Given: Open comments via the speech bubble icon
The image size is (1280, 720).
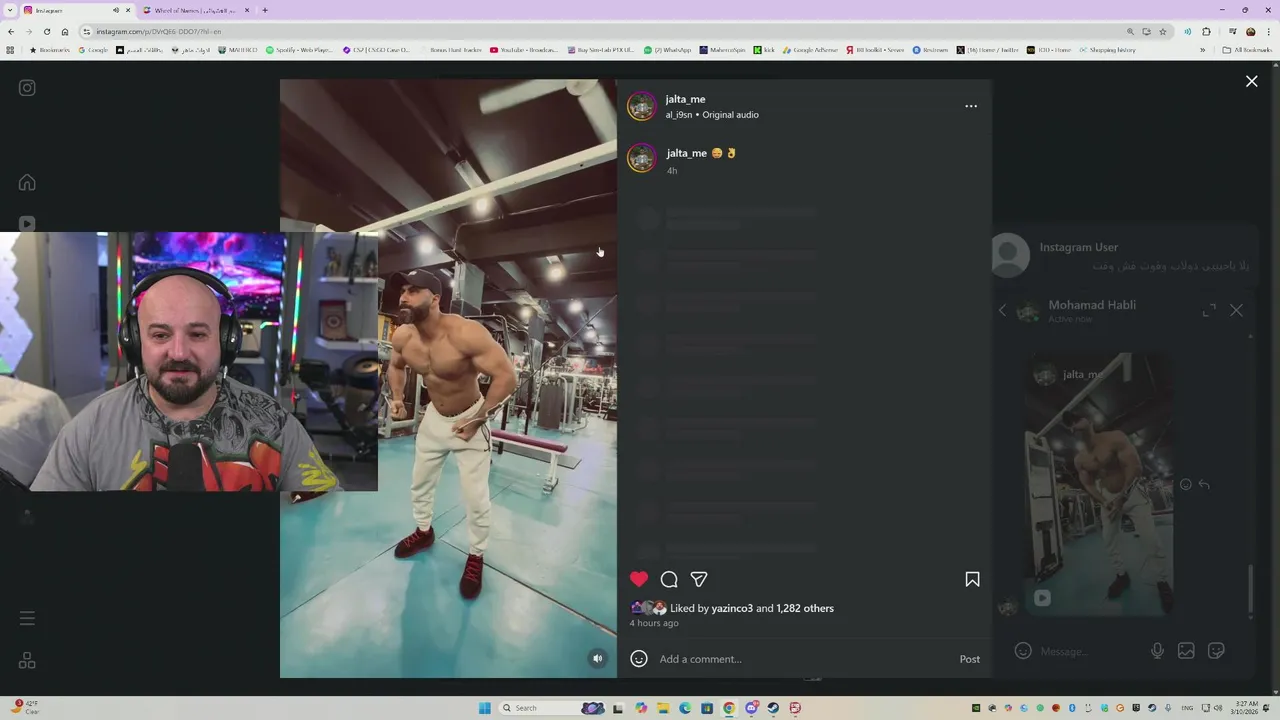Looking at the screenshot, I should coord(669,579).
